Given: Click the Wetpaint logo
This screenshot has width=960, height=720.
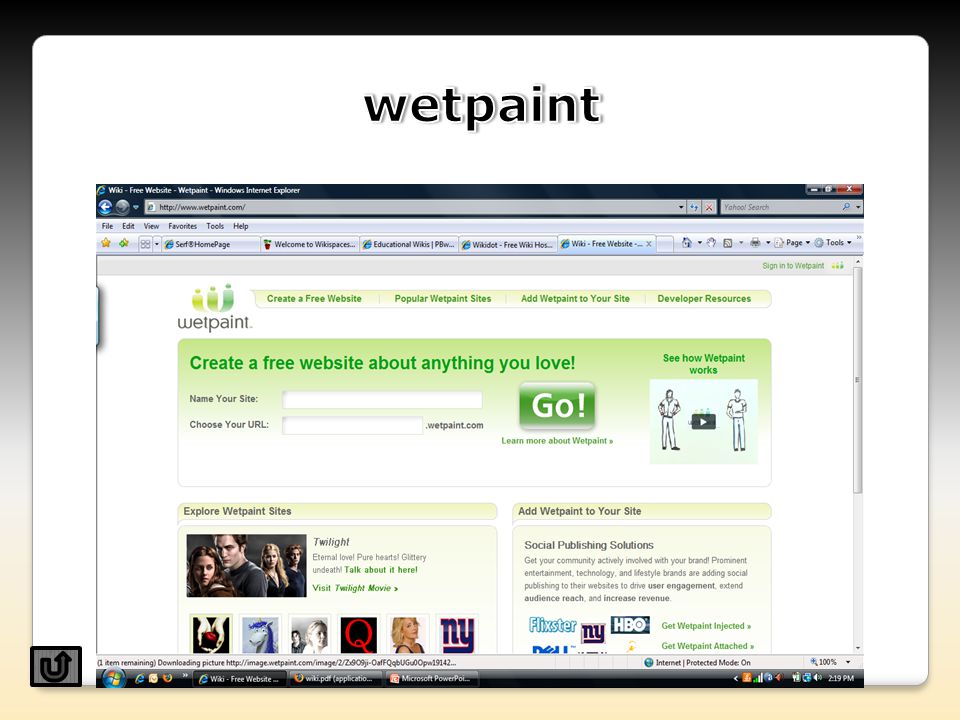Looking at the screenshot, I should (x=214, y=307).
